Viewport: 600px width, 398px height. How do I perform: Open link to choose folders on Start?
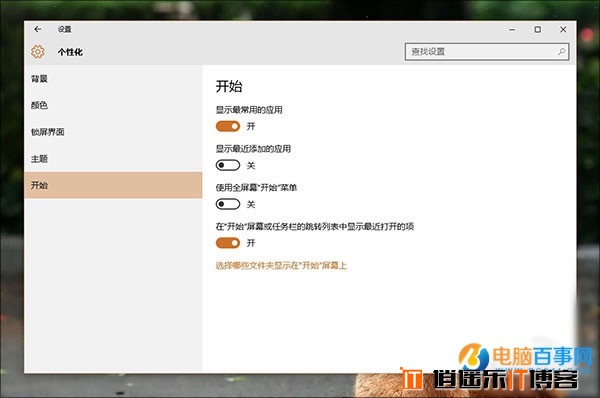(281, 265)
